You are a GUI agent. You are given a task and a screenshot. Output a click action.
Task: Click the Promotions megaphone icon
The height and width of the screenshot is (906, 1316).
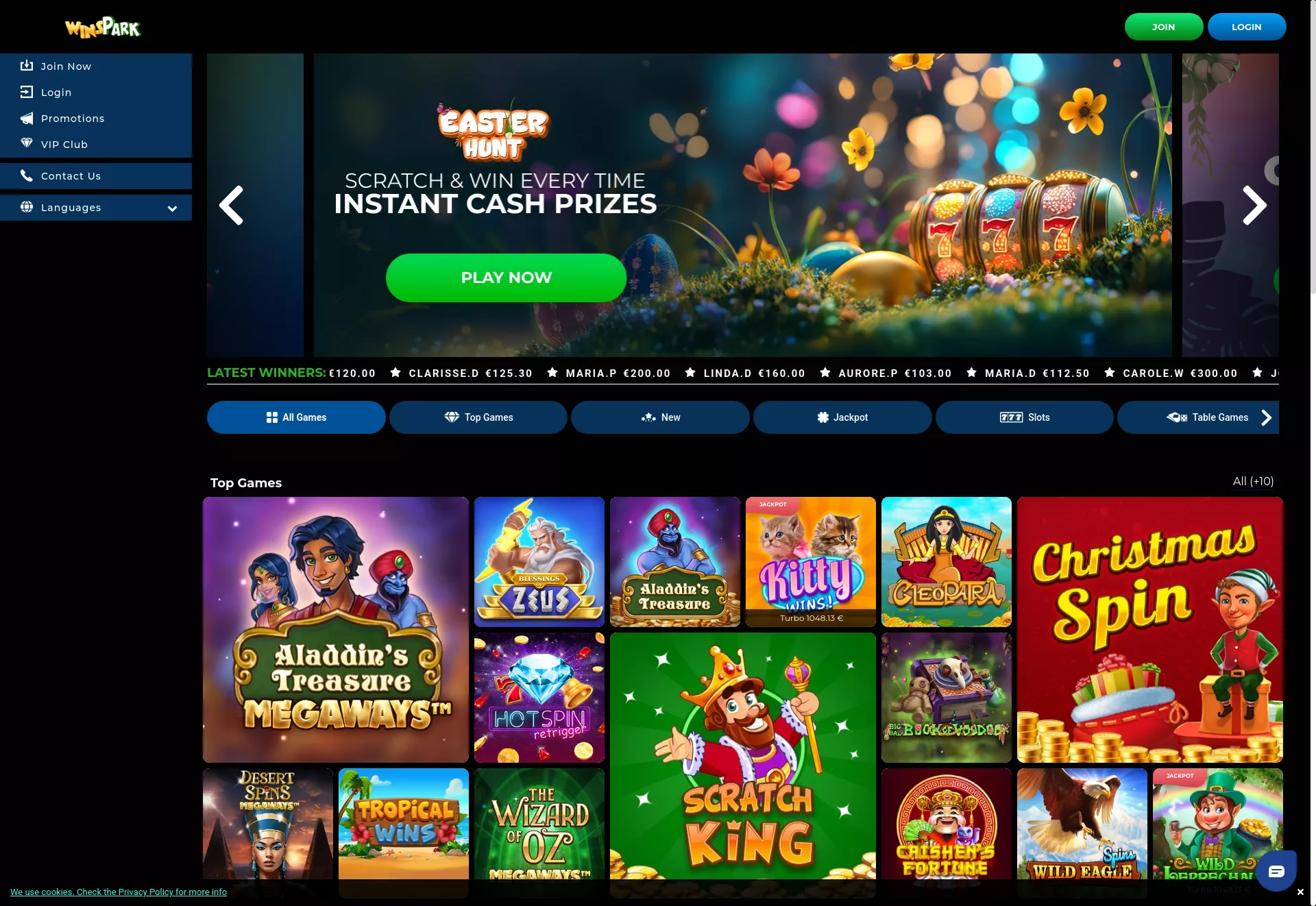click(x=27, y=118)
